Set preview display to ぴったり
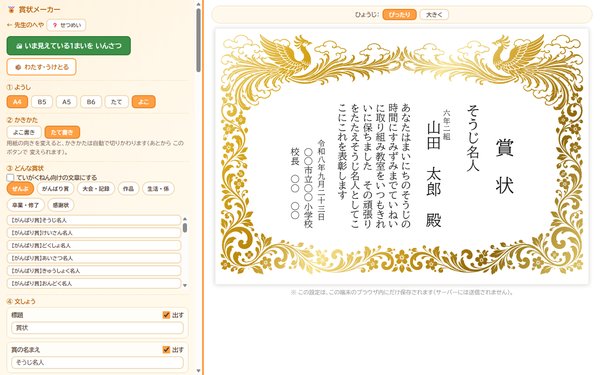Screen dimensions: 600x375 pyautogui.click(x=399, y=15)
